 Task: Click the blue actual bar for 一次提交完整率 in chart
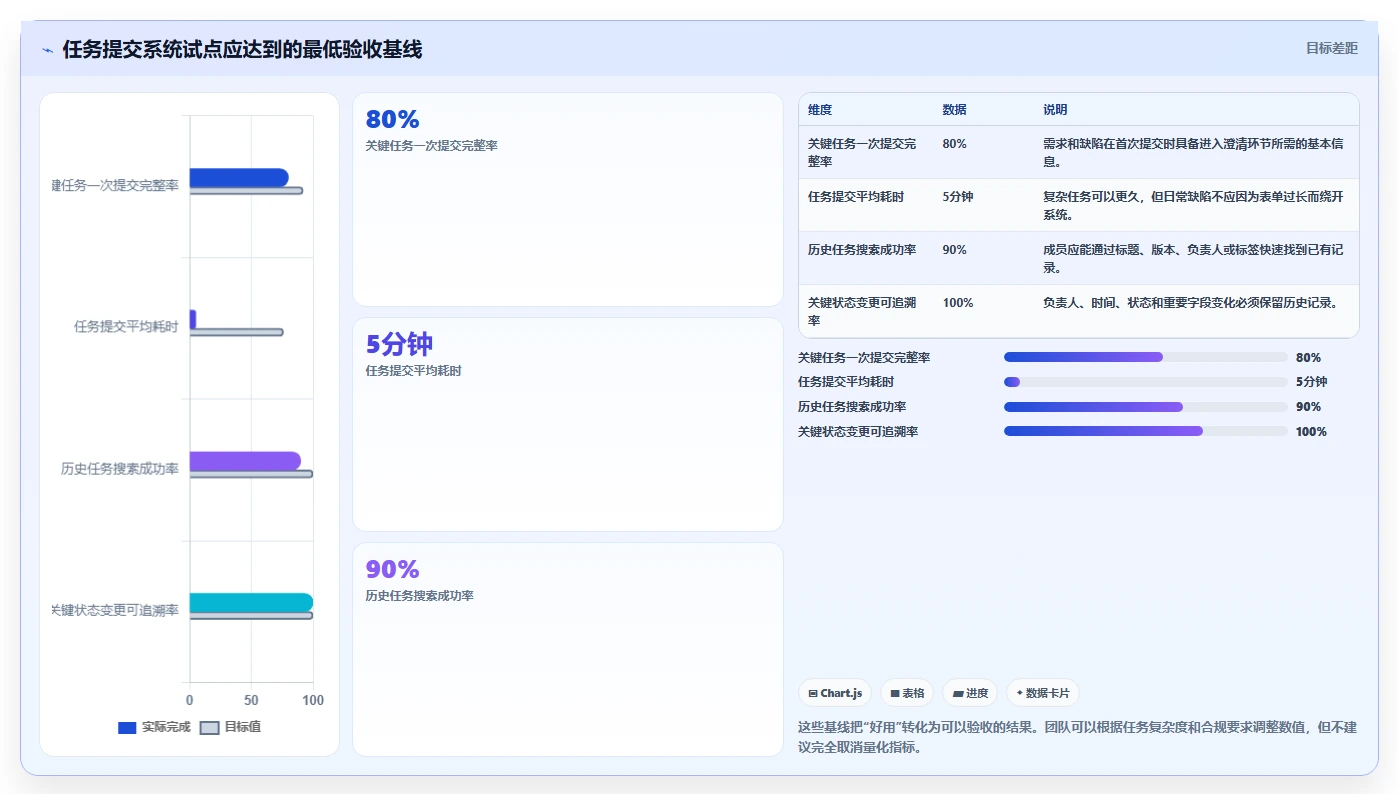(239, 177)
